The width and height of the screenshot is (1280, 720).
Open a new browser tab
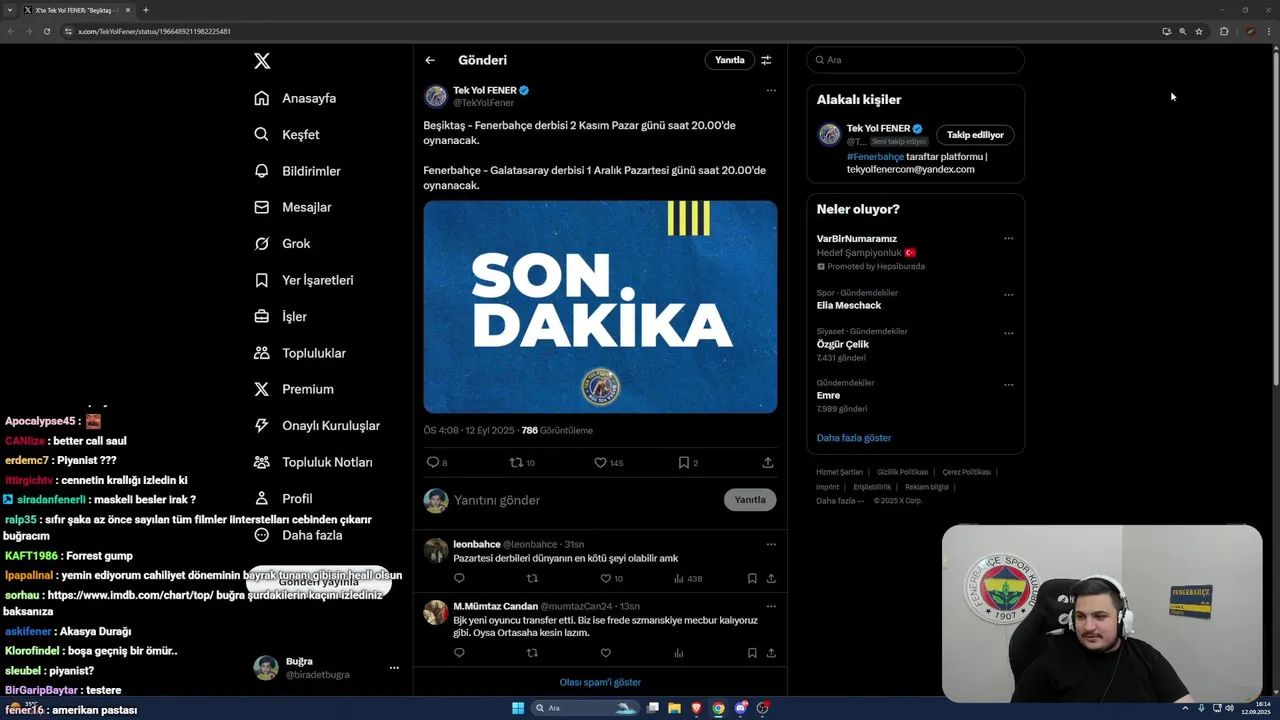[x=146, y=10]
